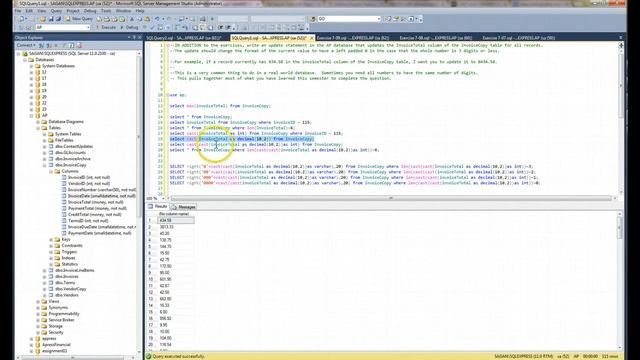
Task: Click the Parse checkmark icon in toolbar
Action: click(x=153, y=27)
